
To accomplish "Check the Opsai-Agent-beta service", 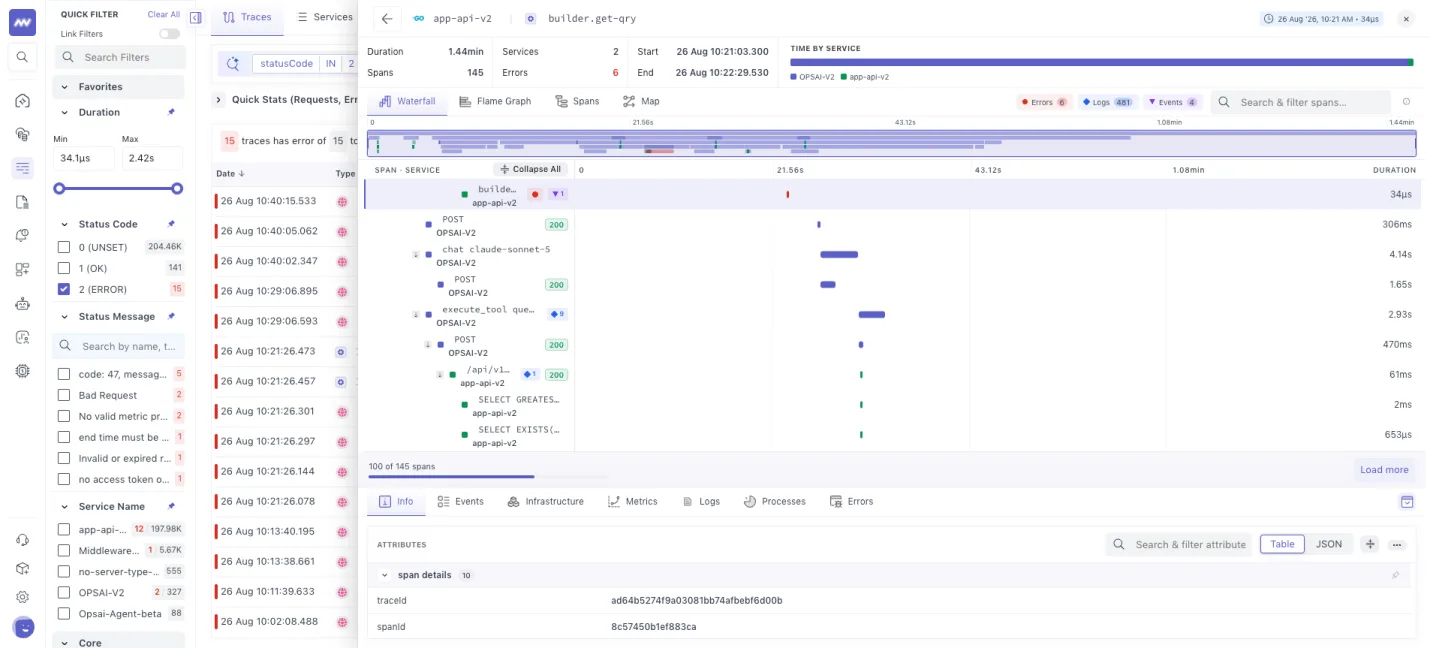I will point(64,613).
